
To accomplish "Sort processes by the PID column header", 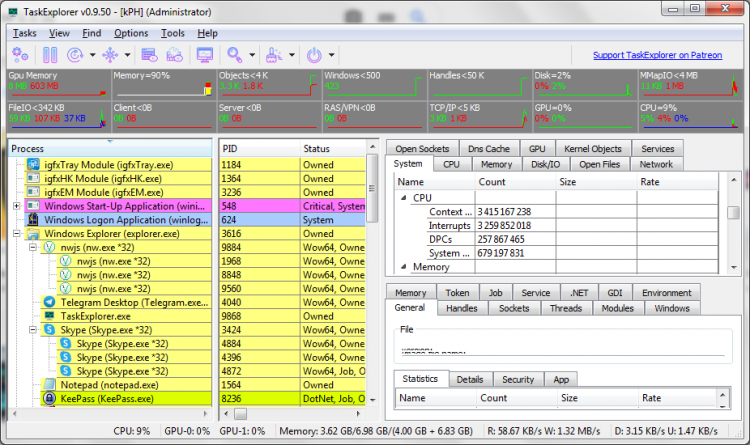I will pyautogui.click(x=230, y=149).
